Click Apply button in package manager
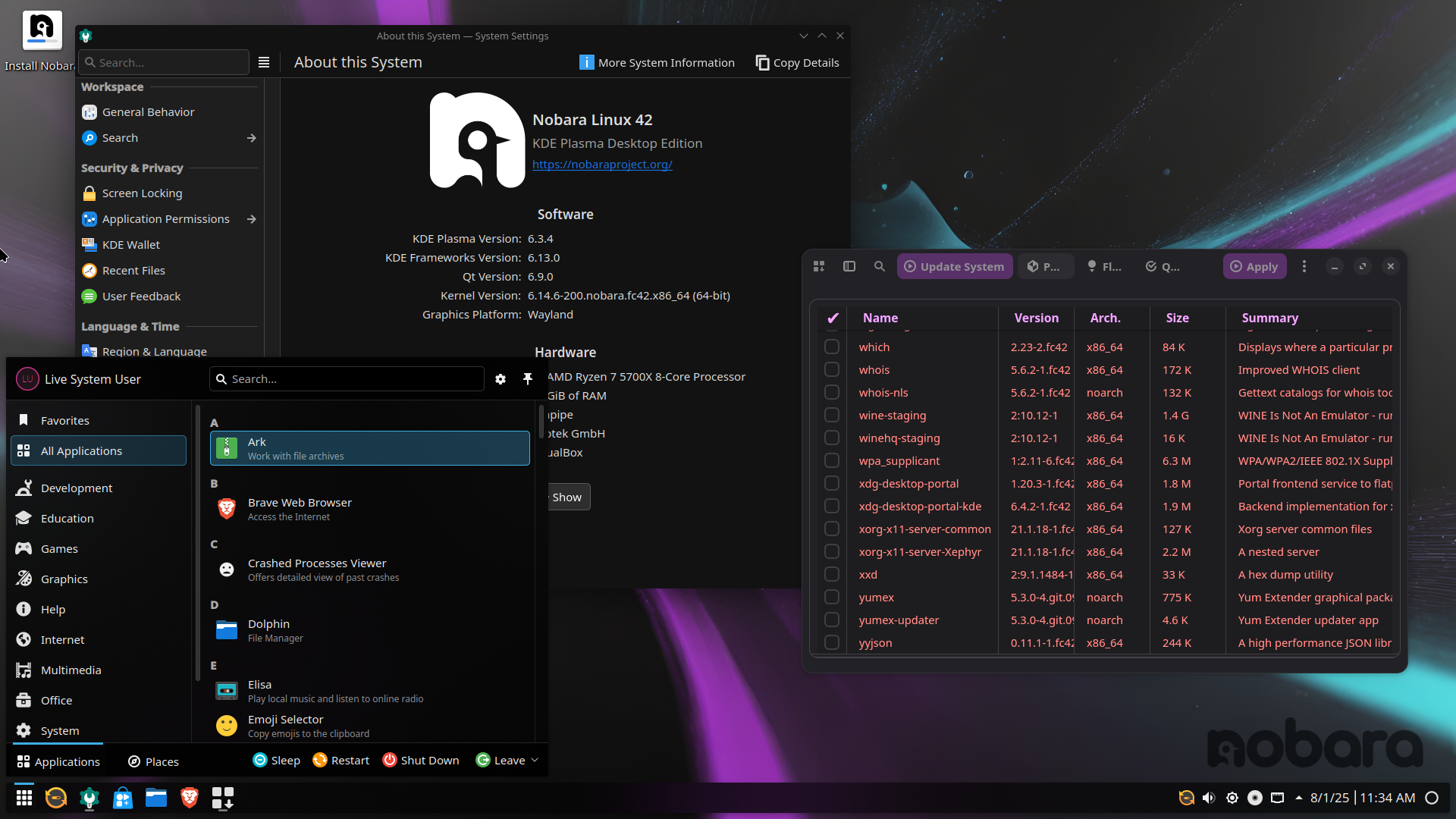Viewport: 1456px width, 819px height. pos(1254,266)
